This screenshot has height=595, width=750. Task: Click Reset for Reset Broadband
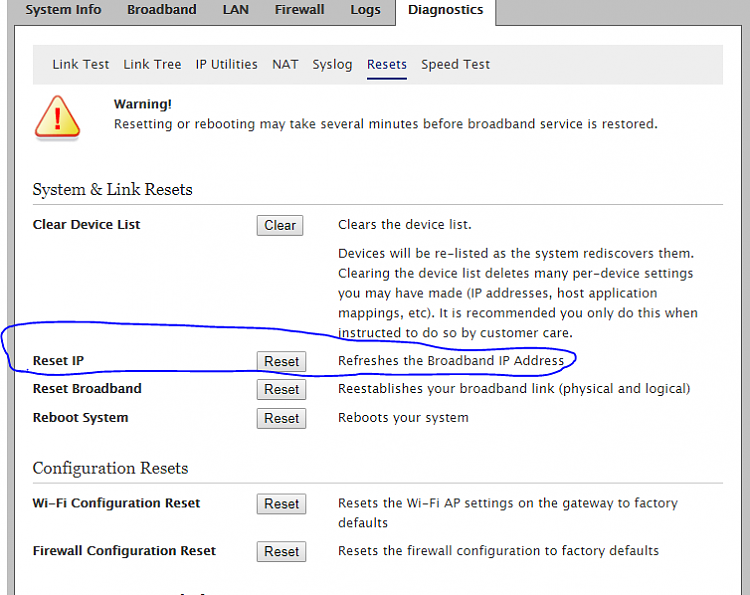pos(281,389)
